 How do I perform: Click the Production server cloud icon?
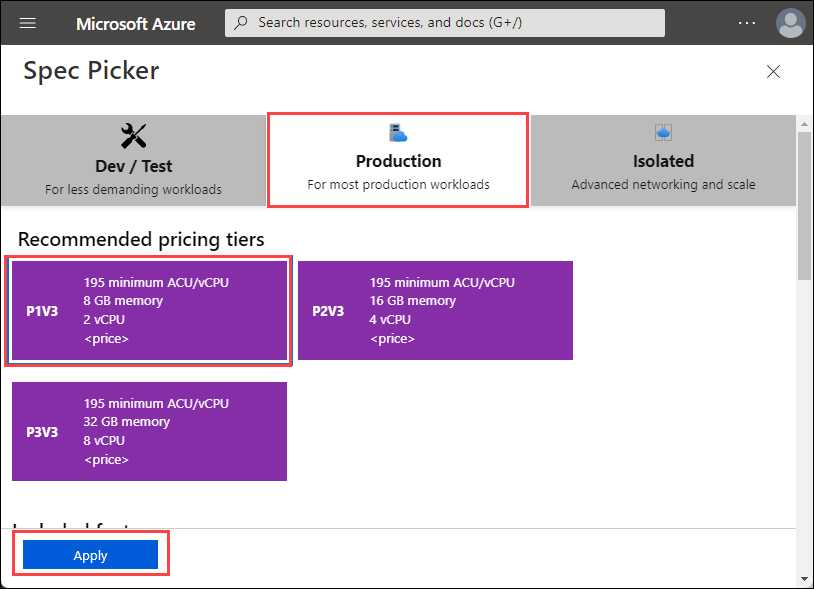click(x=398, y=133)
